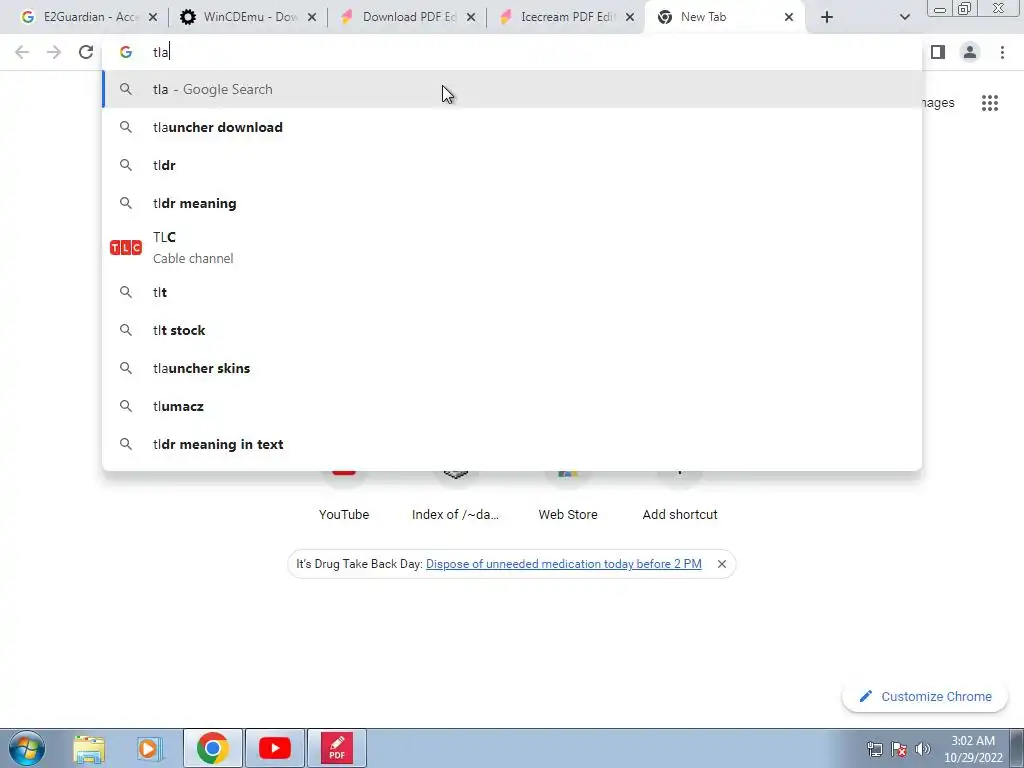Choose 'tlauncher download' suggestion

tap(512, 127)
